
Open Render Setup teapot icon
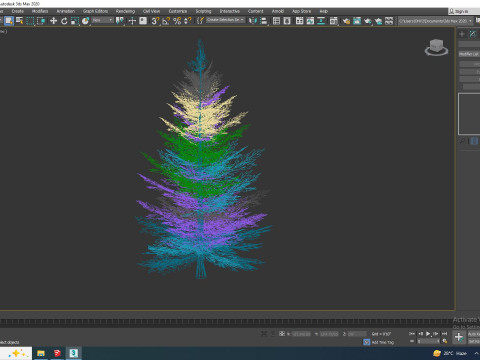pyautogui.click(x=346, y=21)
